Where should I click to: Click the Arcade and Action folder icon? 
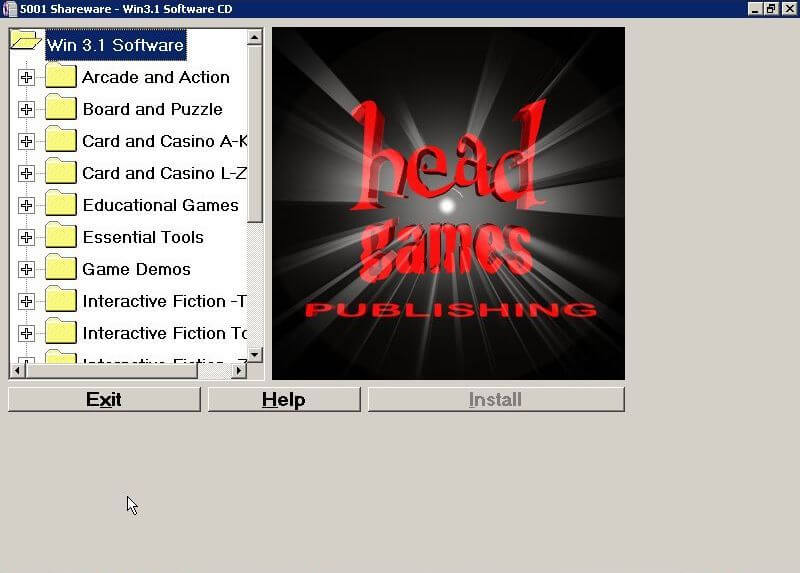coord(61,76)
